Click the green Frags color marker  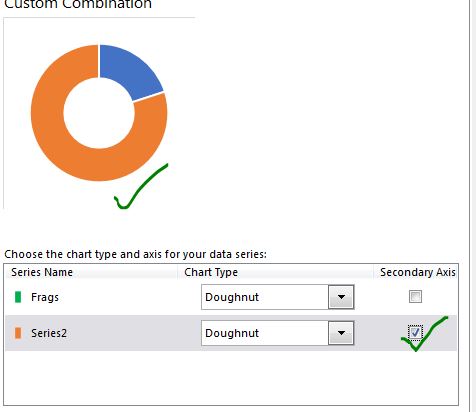coord(18,297)
